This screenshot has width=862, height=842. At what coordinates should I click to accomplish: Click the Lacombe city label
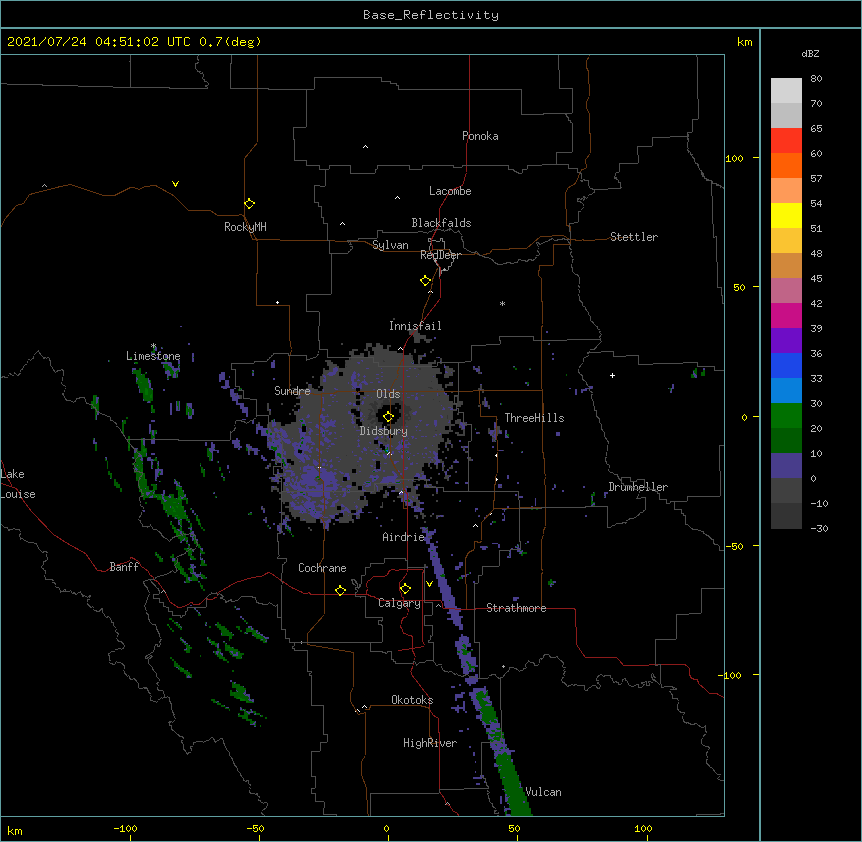450,191
